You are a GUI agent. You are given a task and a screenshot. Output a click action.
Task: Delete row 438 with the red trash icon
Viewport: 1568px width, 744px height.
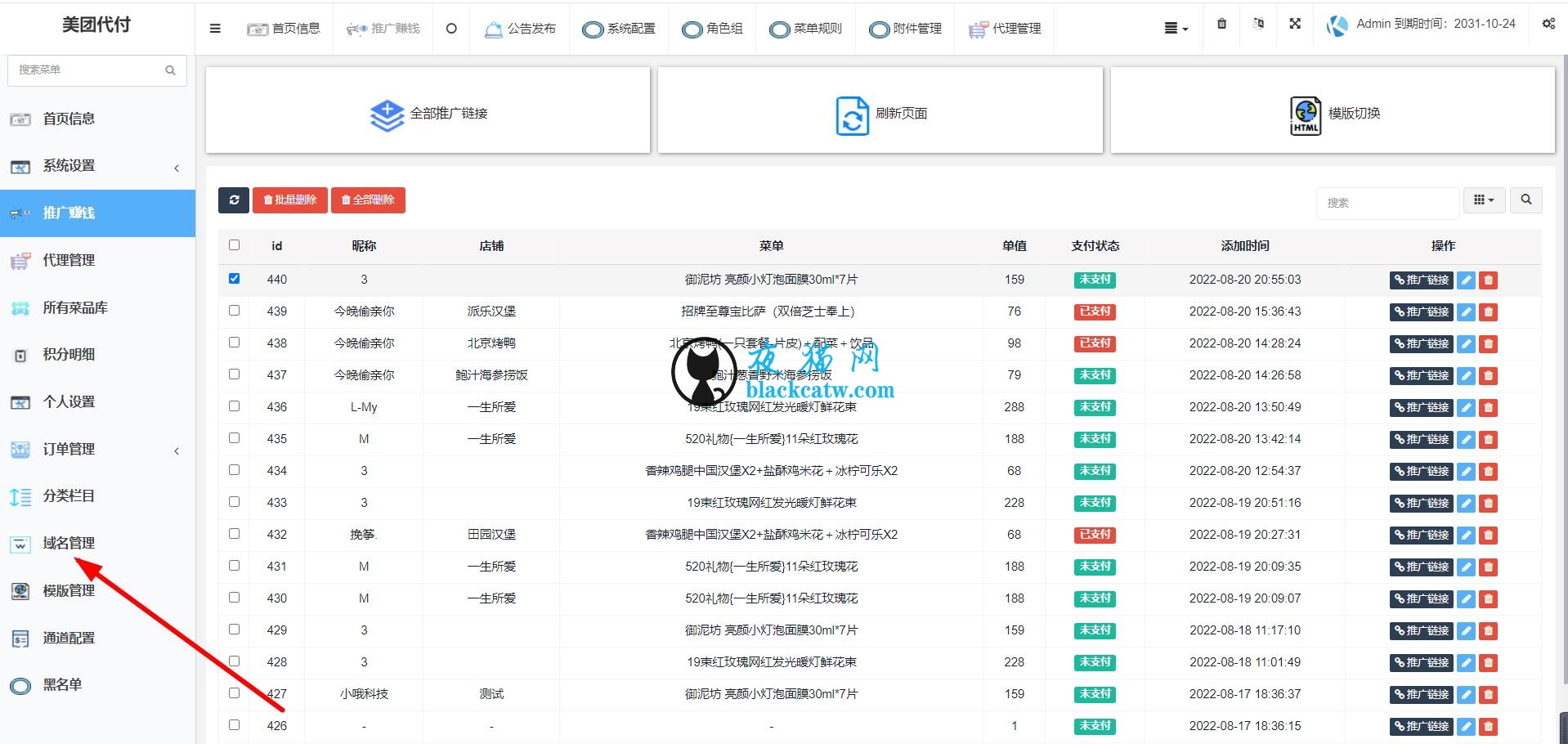pos(1489,344)
